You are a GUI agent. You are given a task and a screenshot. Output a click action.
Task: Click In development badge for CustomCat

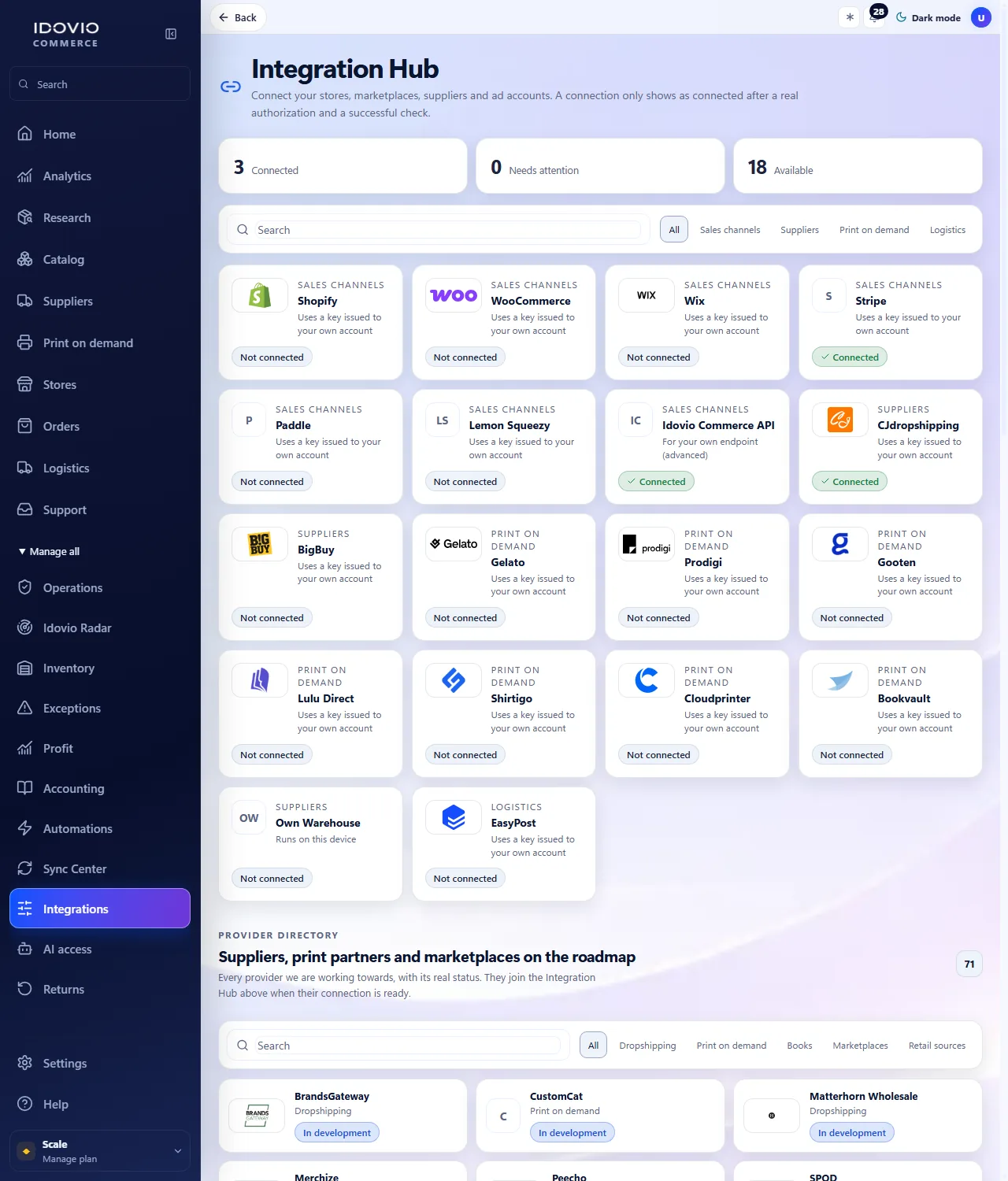click(573, 1132)
